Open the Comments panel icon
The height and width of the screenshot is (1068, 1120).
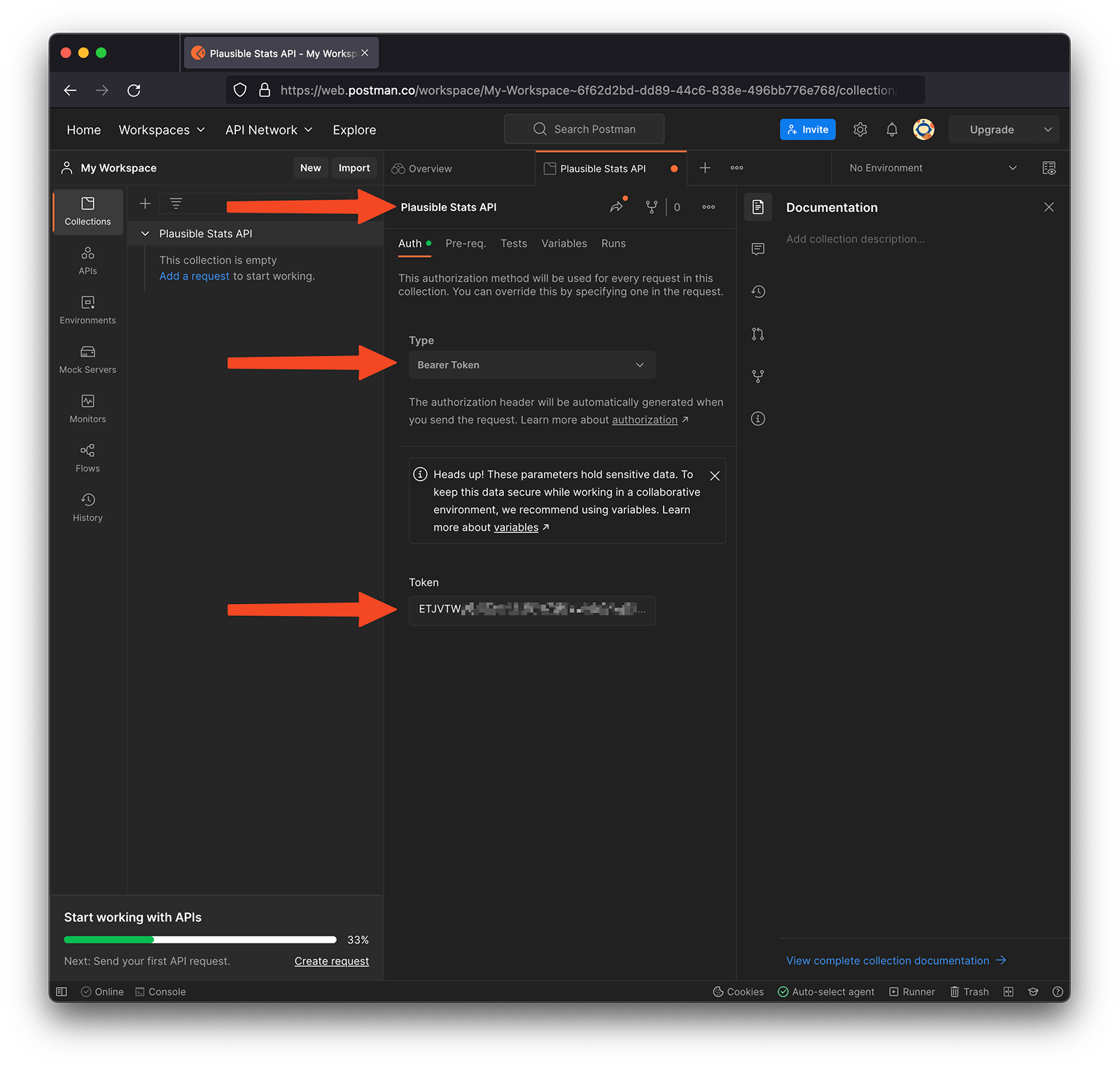click(758, 249)
